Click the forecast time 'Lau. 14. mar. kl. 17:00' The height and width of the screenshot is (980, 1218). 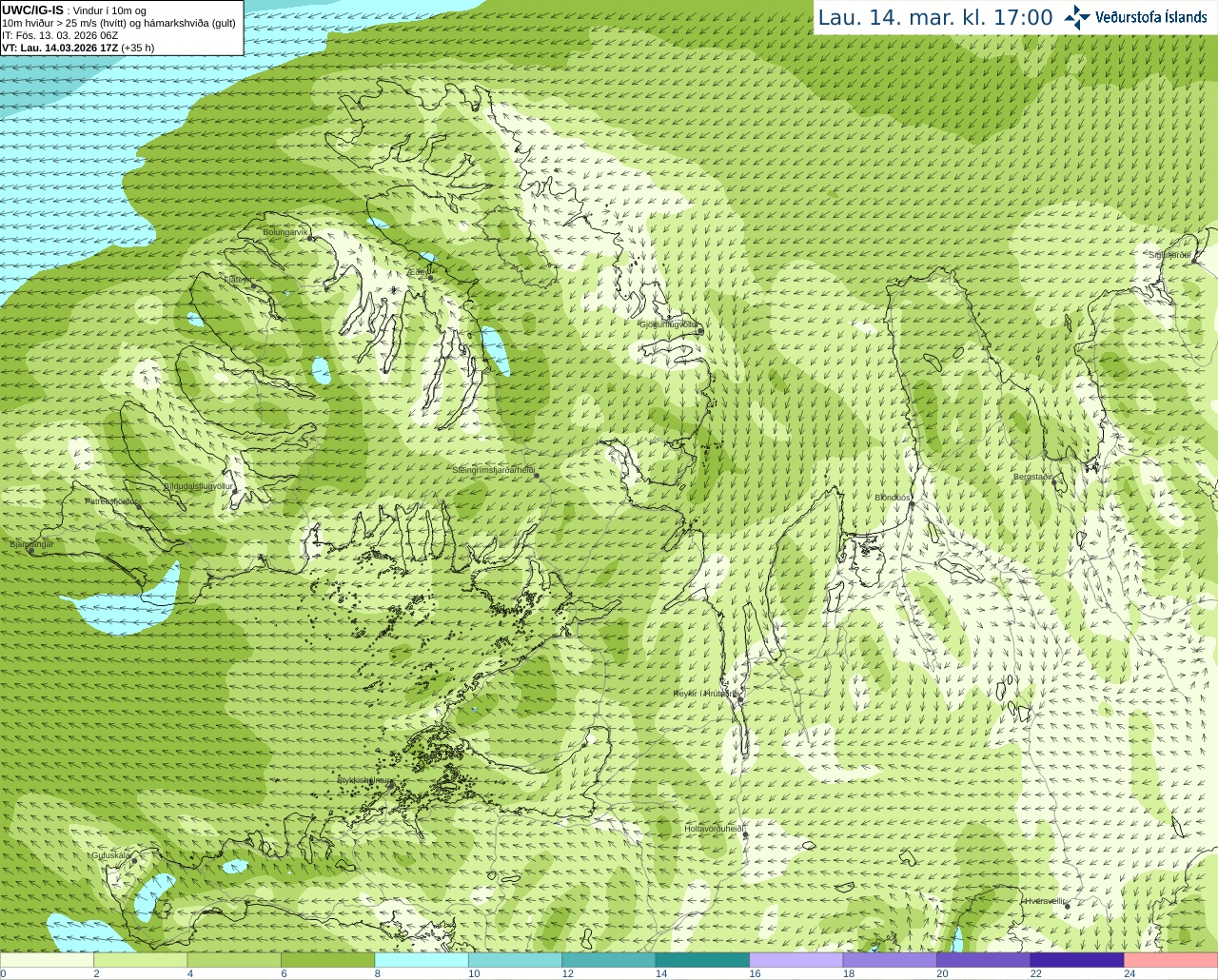(935, 17)
